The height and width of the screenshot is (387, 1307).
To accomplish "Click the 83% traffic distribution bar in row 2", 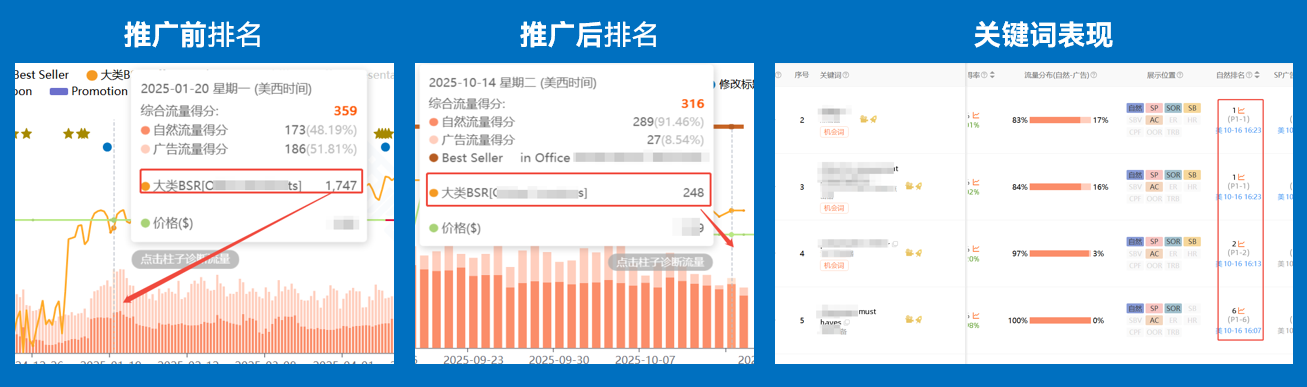I will [1060, 120].
